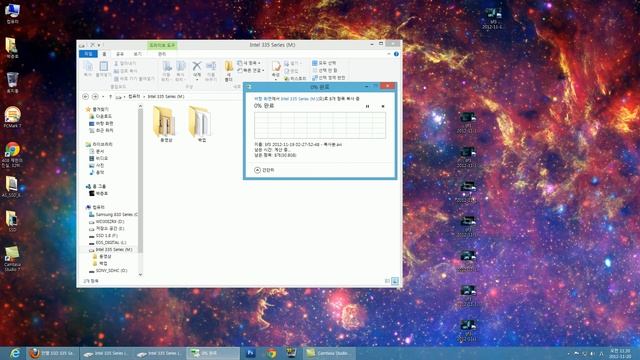This screenshot has height=360, width=640.
Task: Select Libraries in the navigation pane
Action: pyautogui.click(x=99, y=144)
